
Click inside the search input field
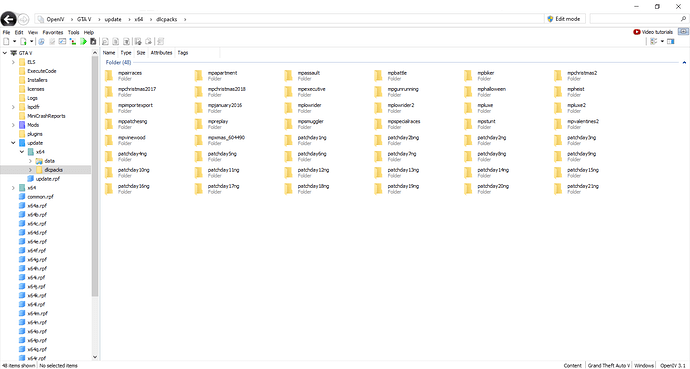coord(634,19)
